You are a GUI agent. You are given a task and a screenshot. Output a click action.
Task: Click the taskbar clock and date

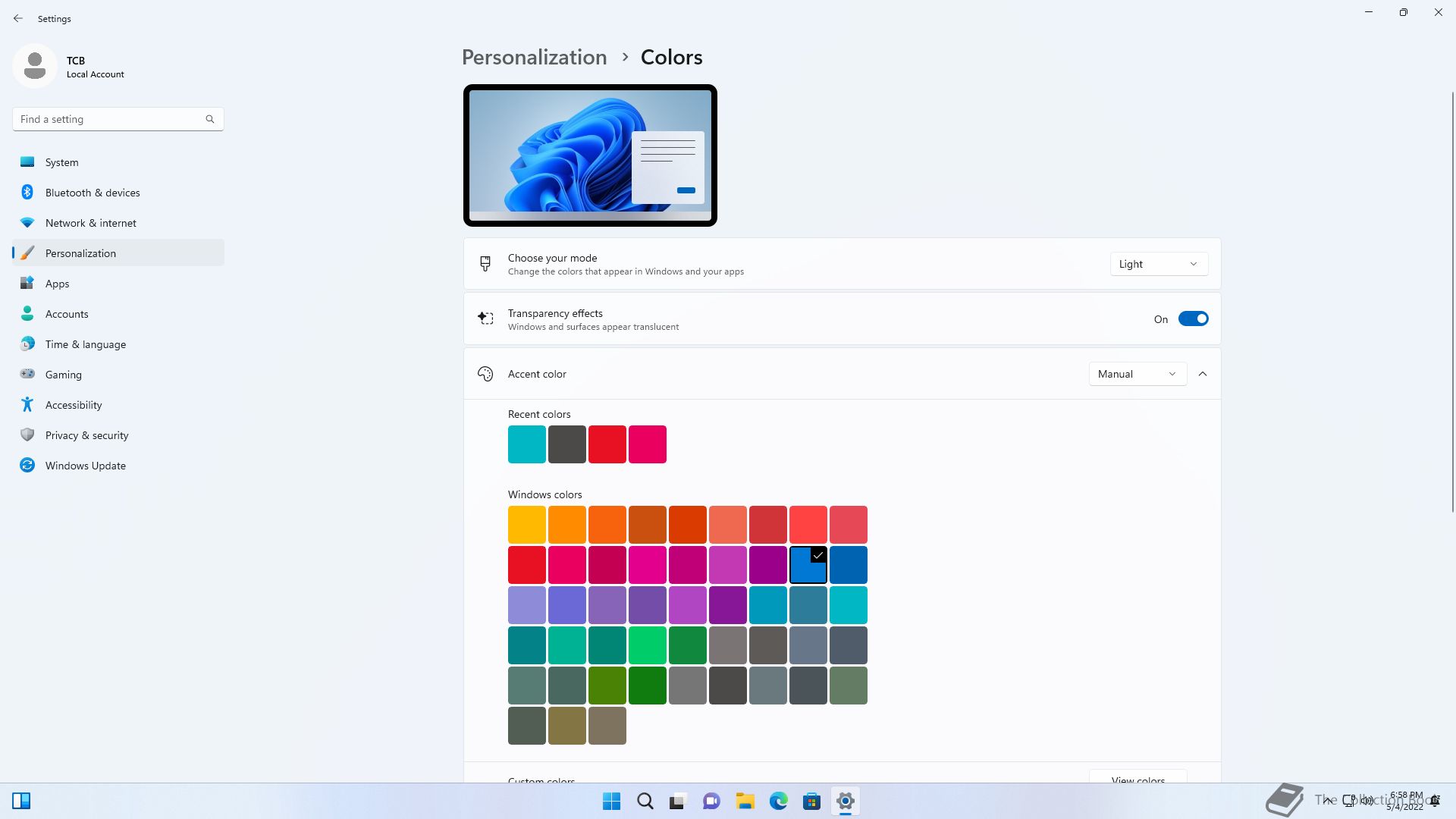tap(1405, 801)
